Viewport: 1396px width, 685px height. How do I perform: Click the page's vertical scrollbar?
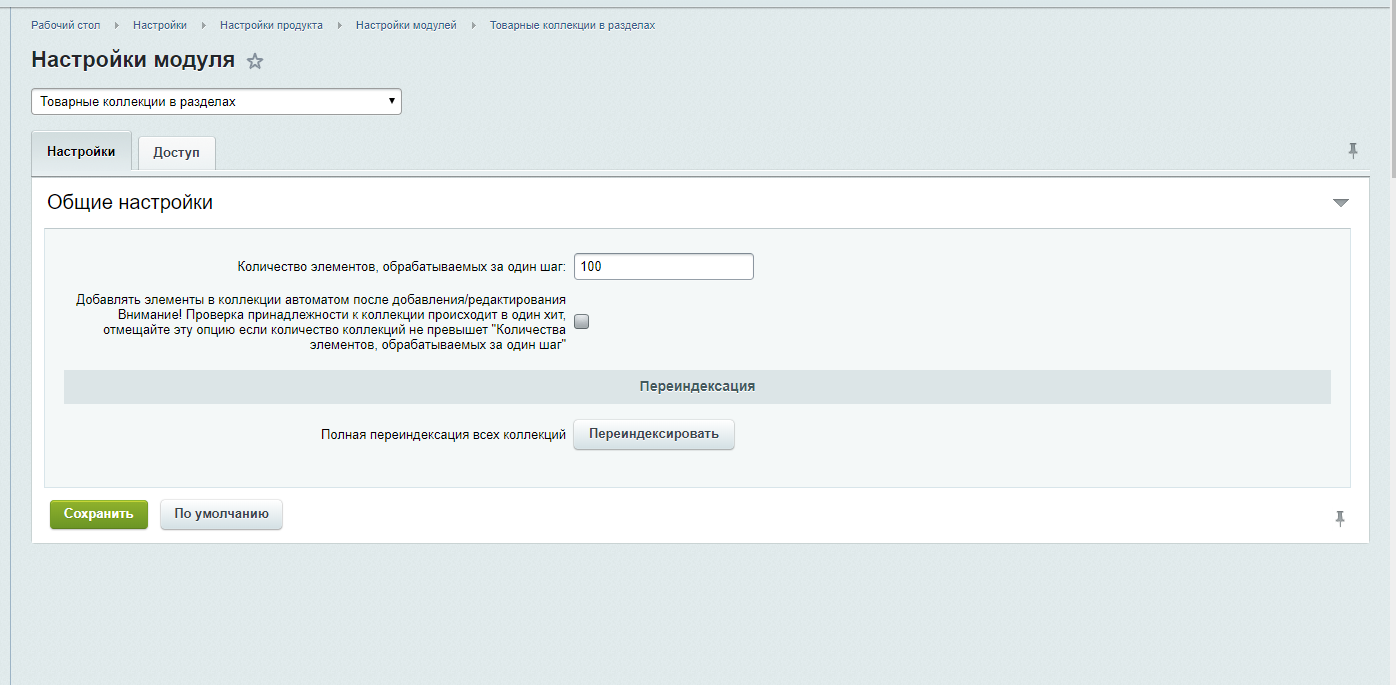coord(1391,90)
